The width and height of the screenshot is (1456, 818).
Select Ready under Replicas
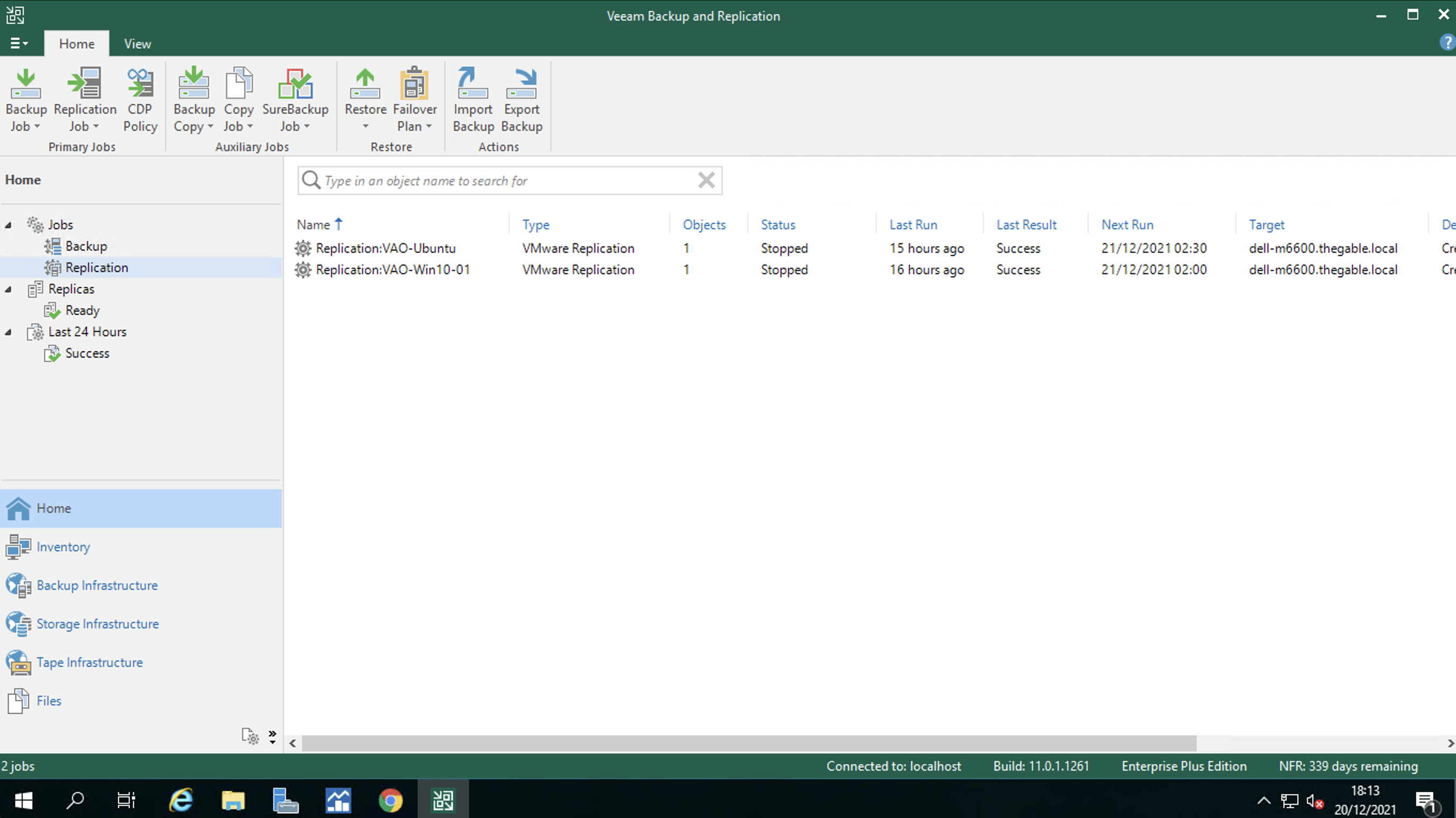click(82, 310)
